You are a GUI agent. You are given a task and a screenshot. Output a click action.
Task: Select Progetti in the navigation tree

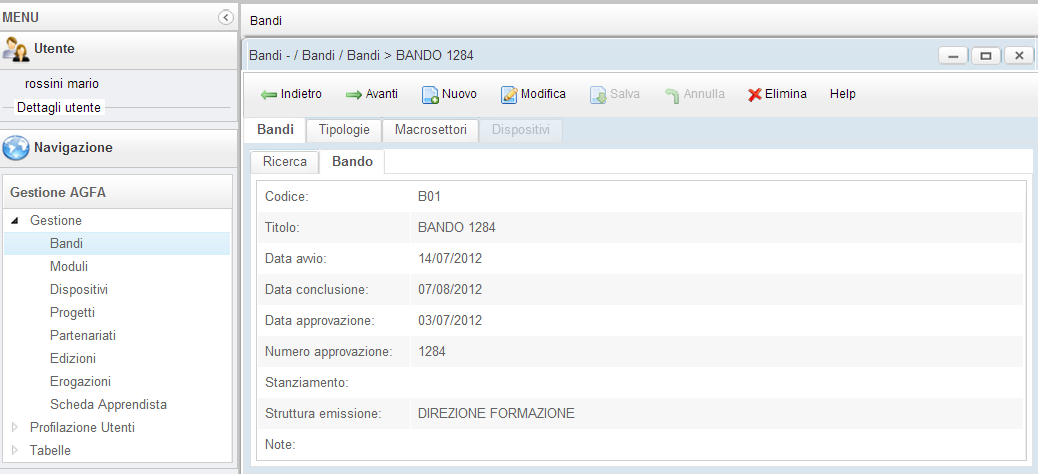[x=72, y=313]
